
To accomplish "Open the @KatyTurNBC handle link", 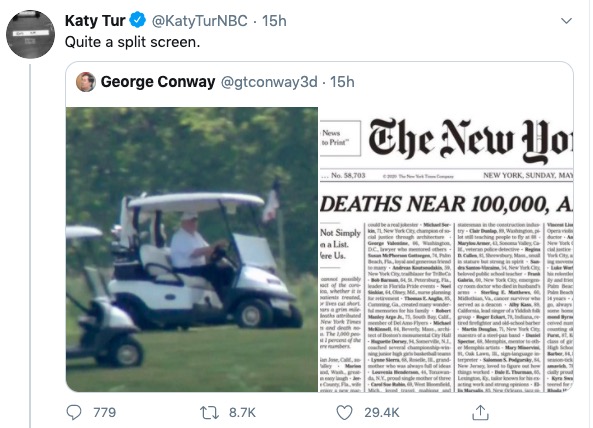I will [x=200, y=21].
